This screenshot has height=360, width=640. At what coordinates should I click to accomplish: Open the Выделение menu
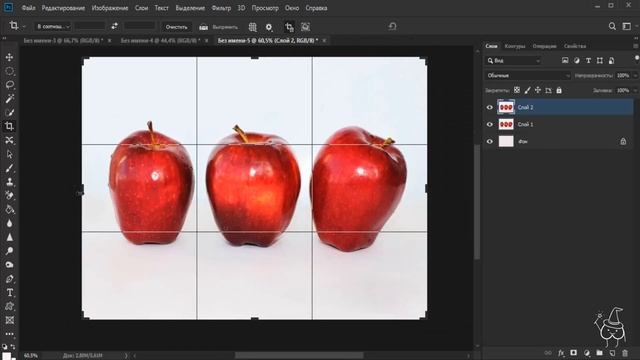(190, 8)
